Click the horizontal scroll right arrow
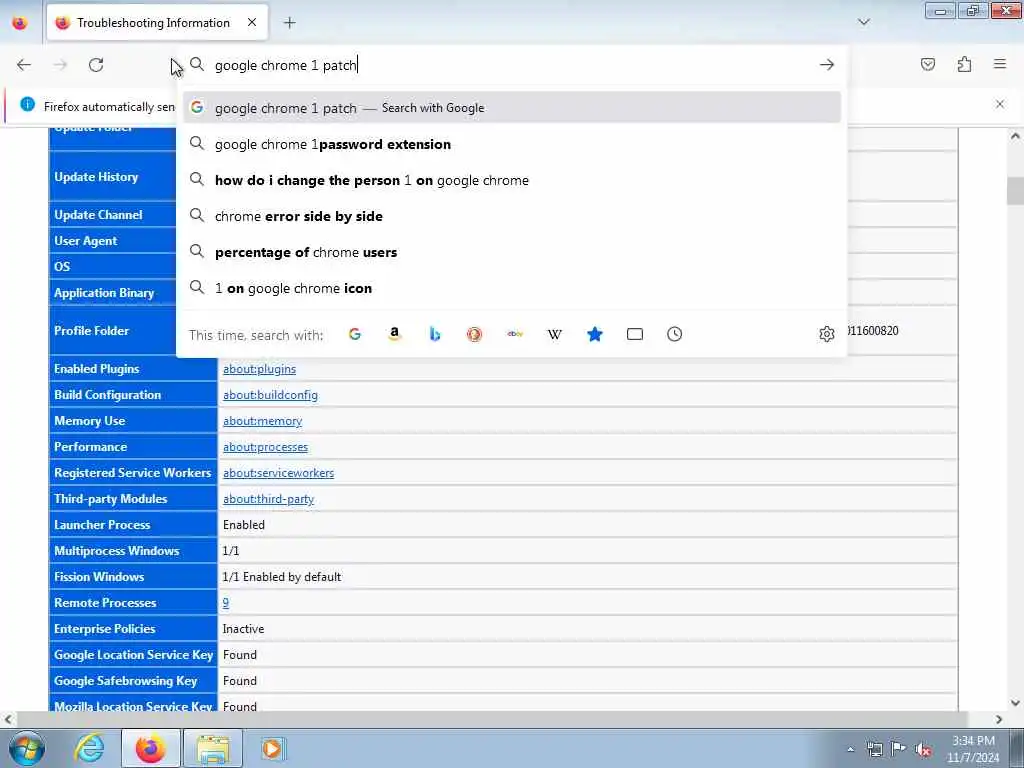 pos(999,719)
